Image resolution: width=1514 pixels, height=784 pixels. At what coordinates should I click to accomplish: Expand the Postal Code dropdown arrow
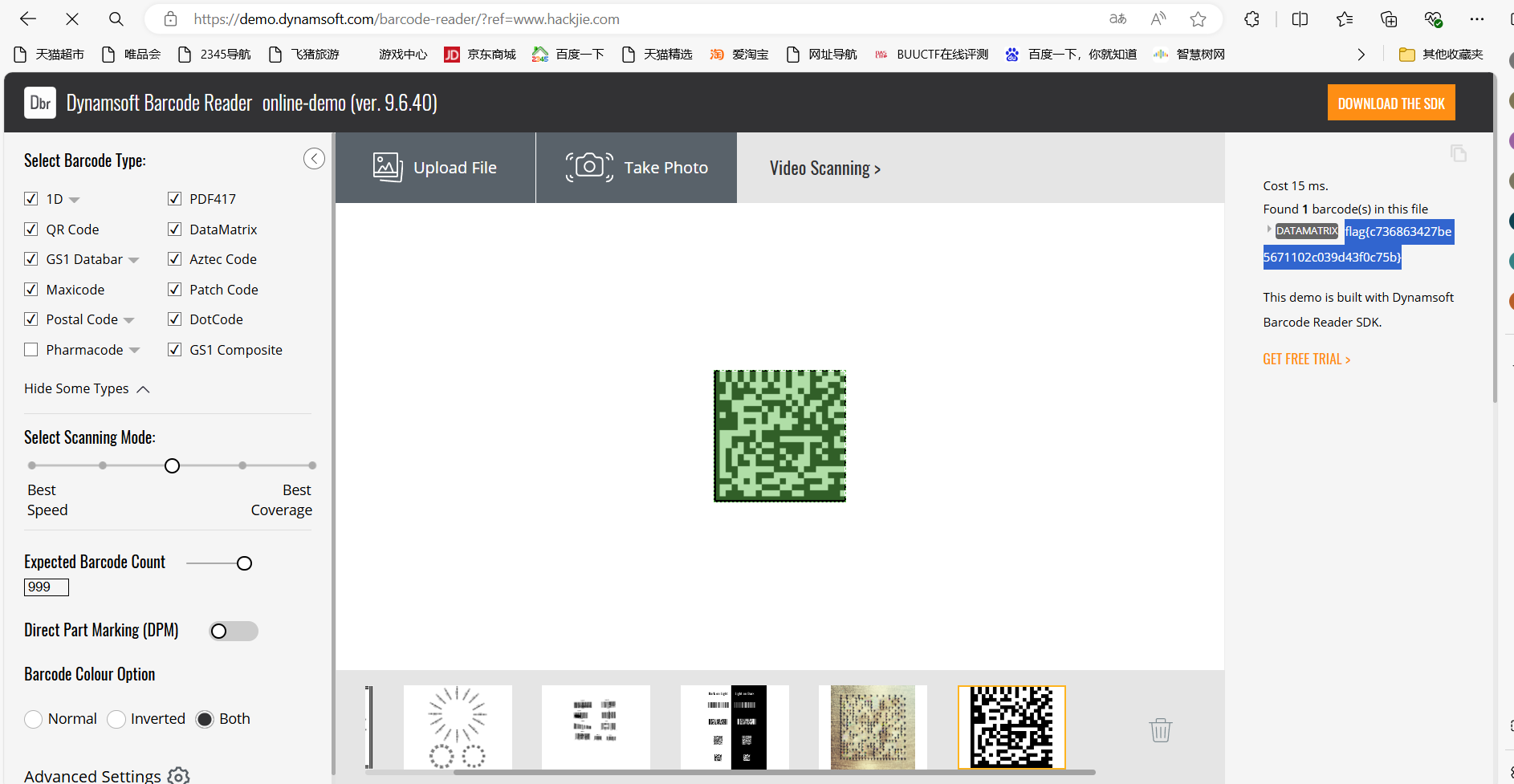(x=128, y=320)
